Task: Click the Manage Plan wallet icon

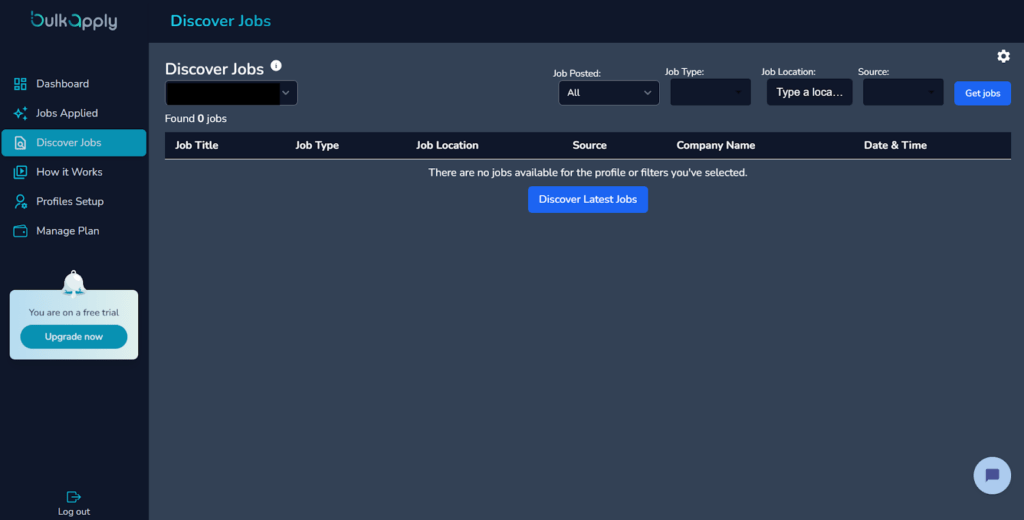Action: pyautogui.click(x=20, y=231)
